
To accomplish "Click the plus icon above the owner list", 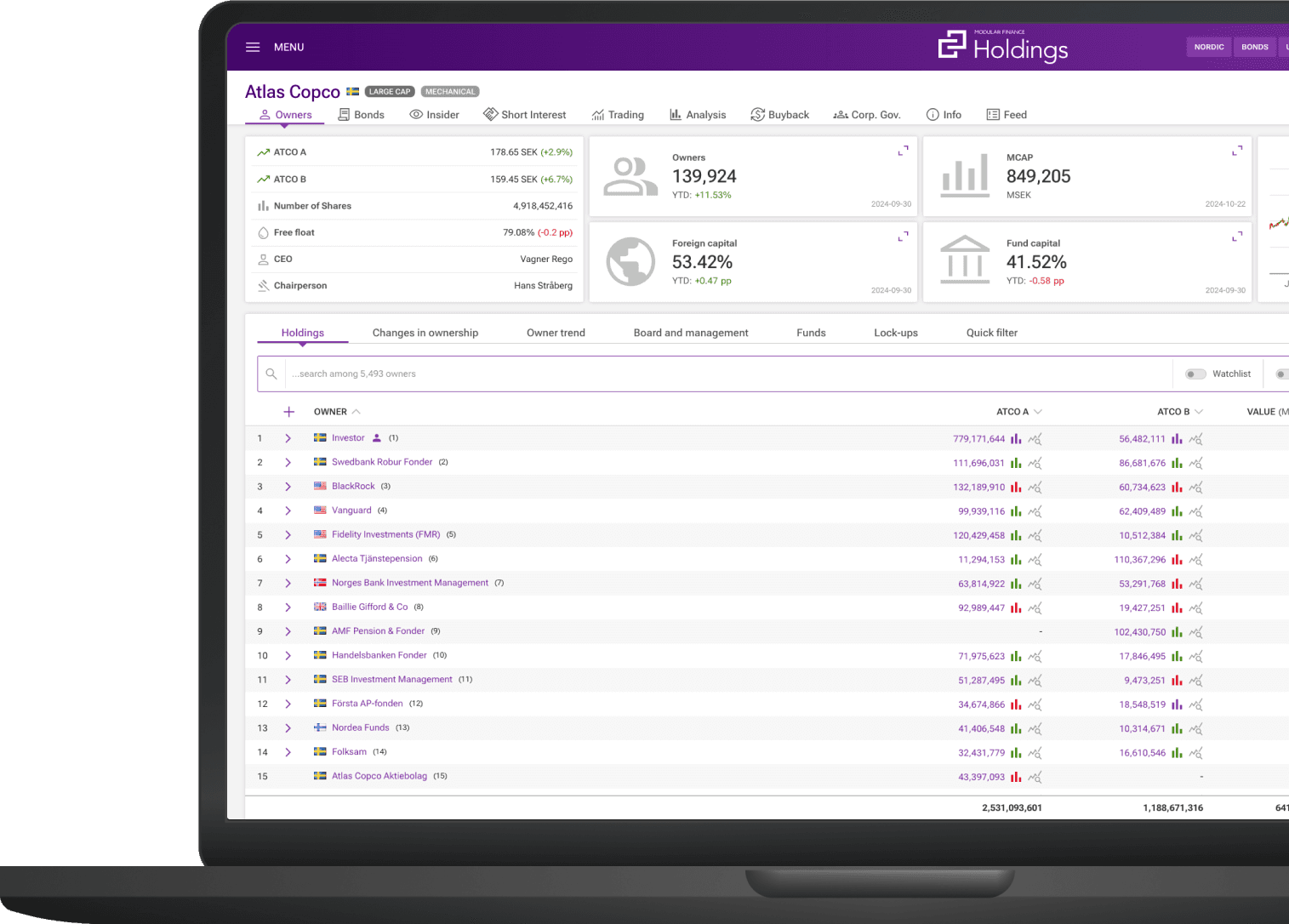I will click(x=288, y=411).
